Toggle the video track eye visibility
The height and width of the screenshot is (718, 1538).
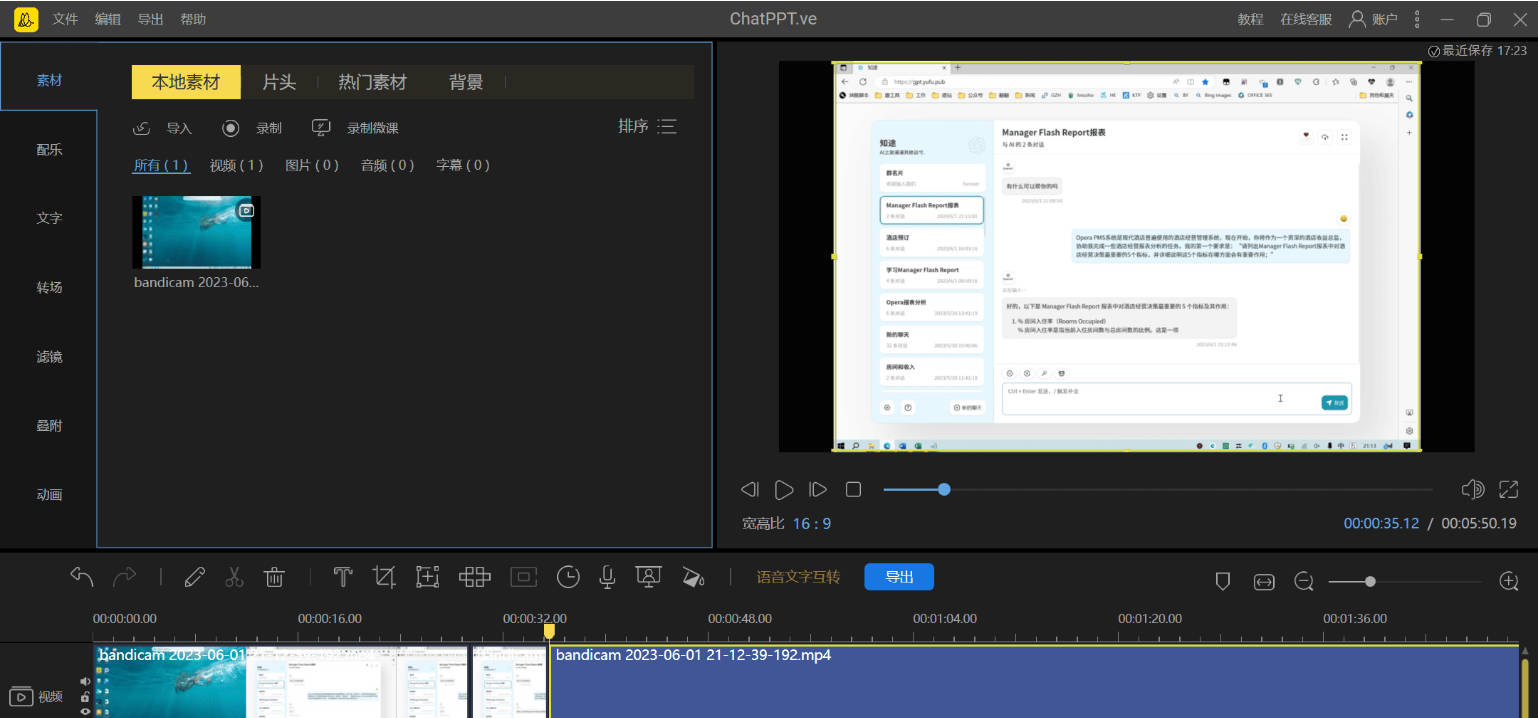click(85, 712)
